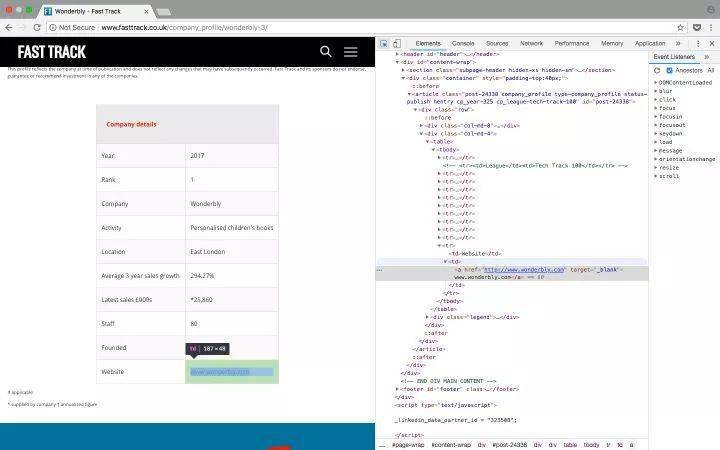The height and width of the screenshot is (450, 720).
Task: Click the shield extension icon in toolbar
Action: click(697, 28)
